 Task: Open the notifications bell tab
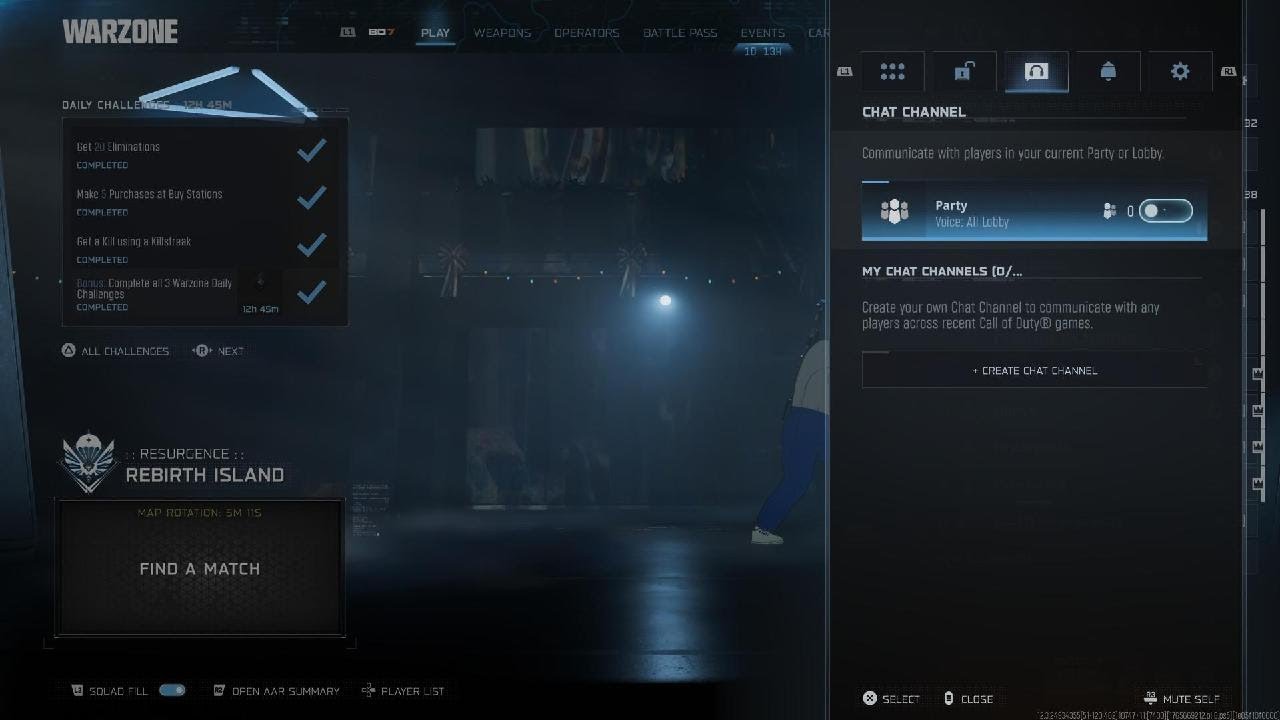pos(1108,72)
